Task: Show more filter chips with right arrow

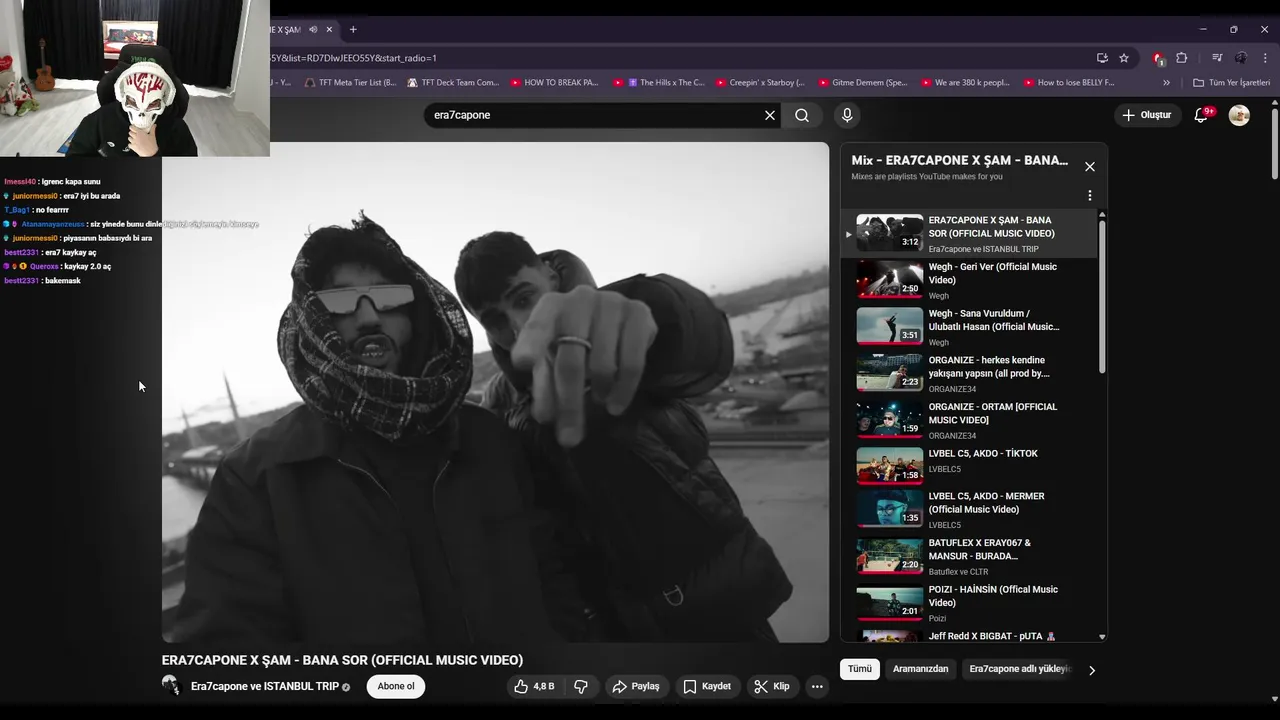Action: 1092,670
